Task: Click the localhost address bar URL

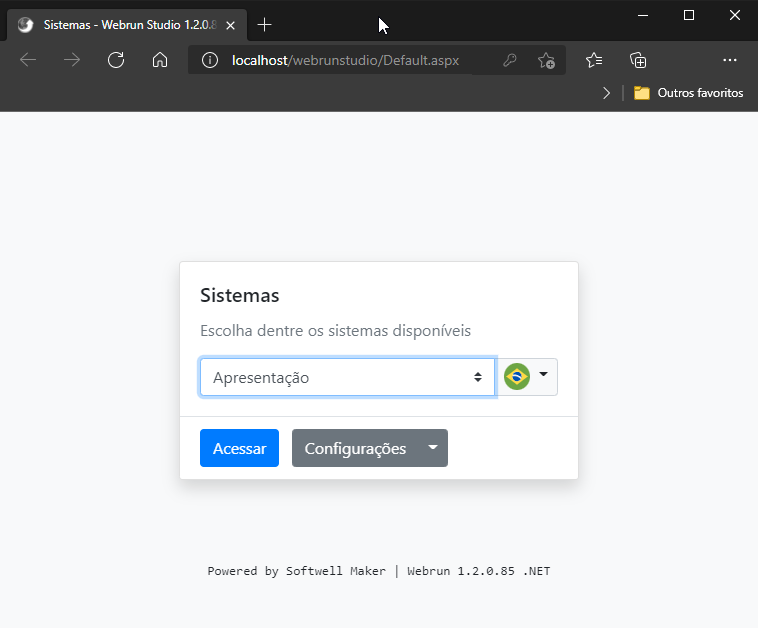Action: tap(345, 61)
